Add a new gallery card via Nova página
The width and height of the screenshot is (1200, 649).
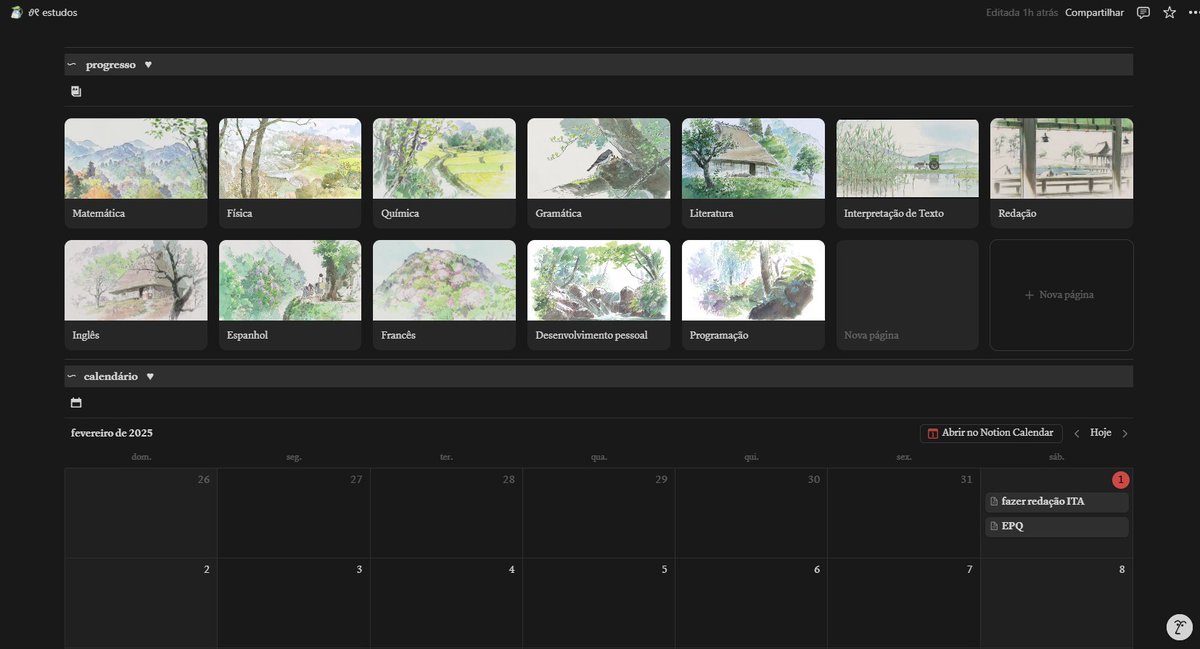tap(1062, 295)
